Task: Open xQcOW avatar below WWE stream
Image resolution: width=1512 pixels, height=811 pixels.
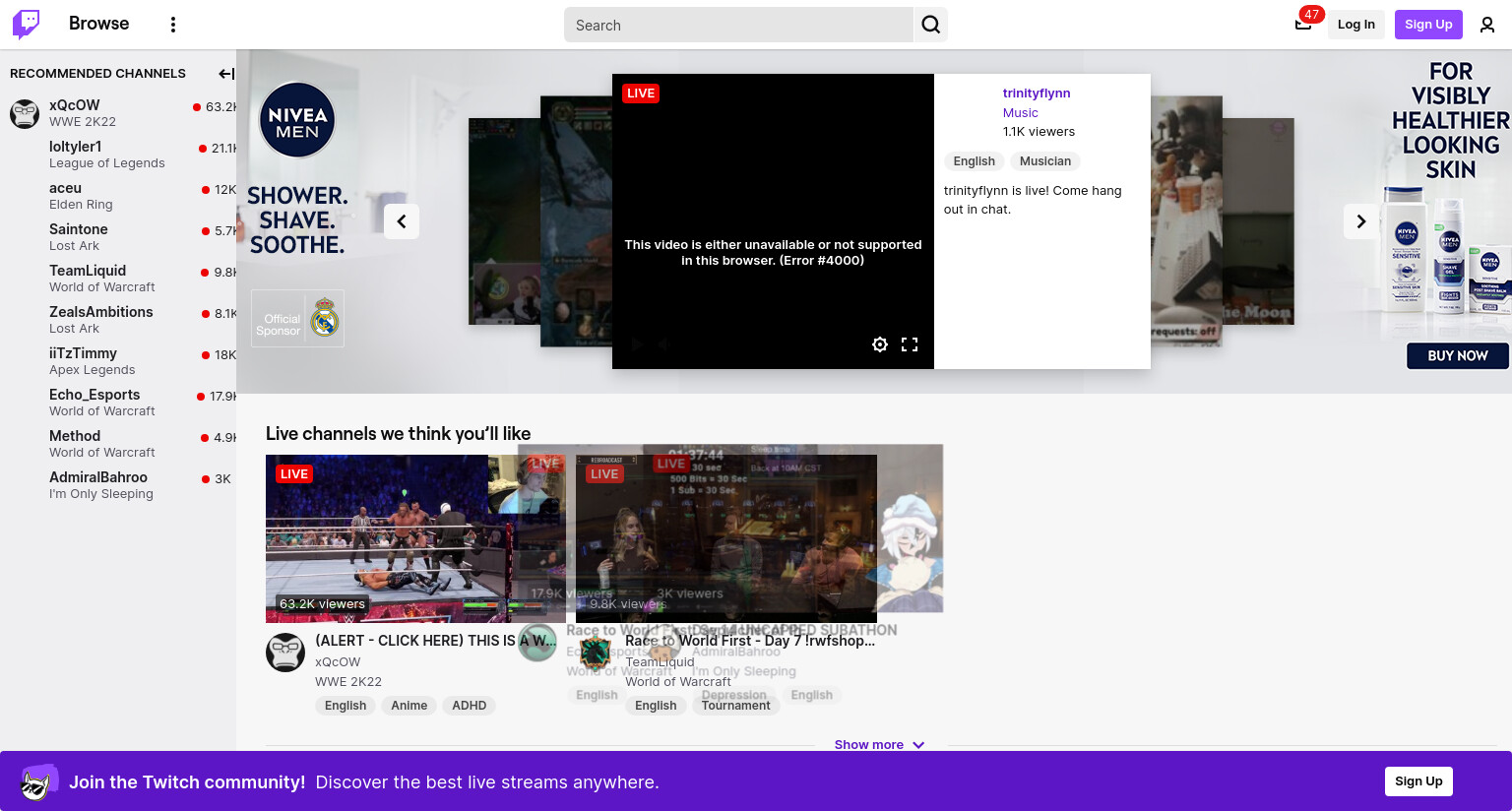Action: (285, 653)
